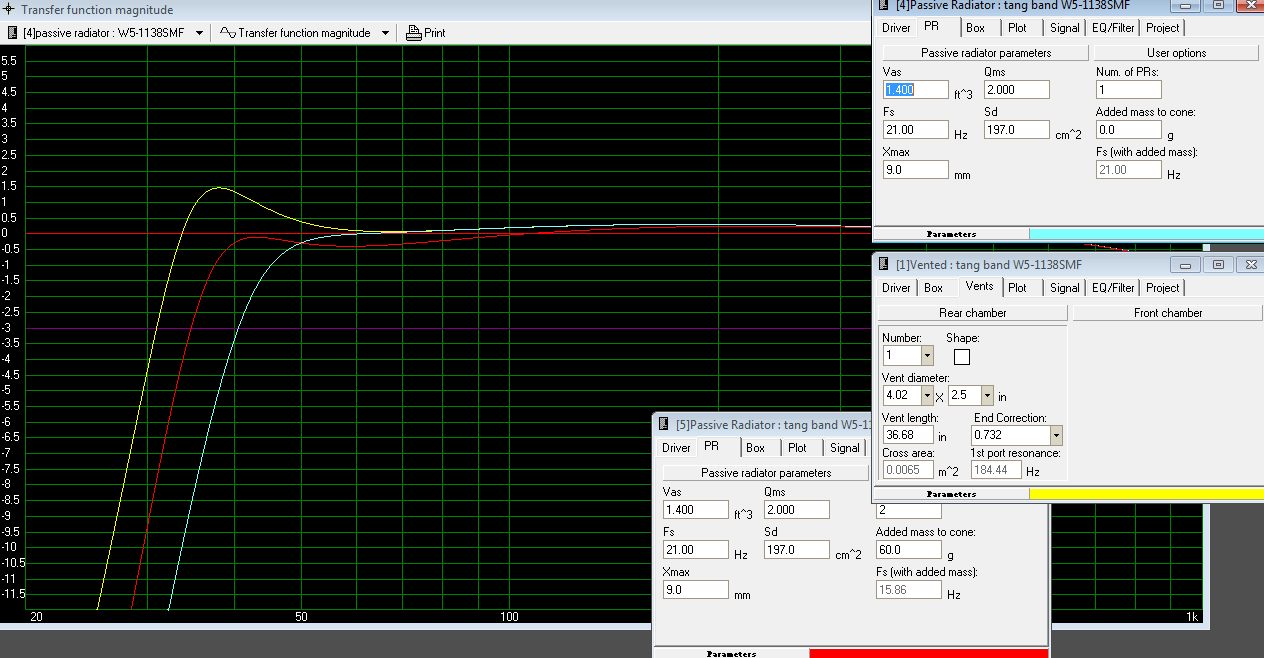
Task: Expand the vent Number dropdown
Action: point(927,356)
